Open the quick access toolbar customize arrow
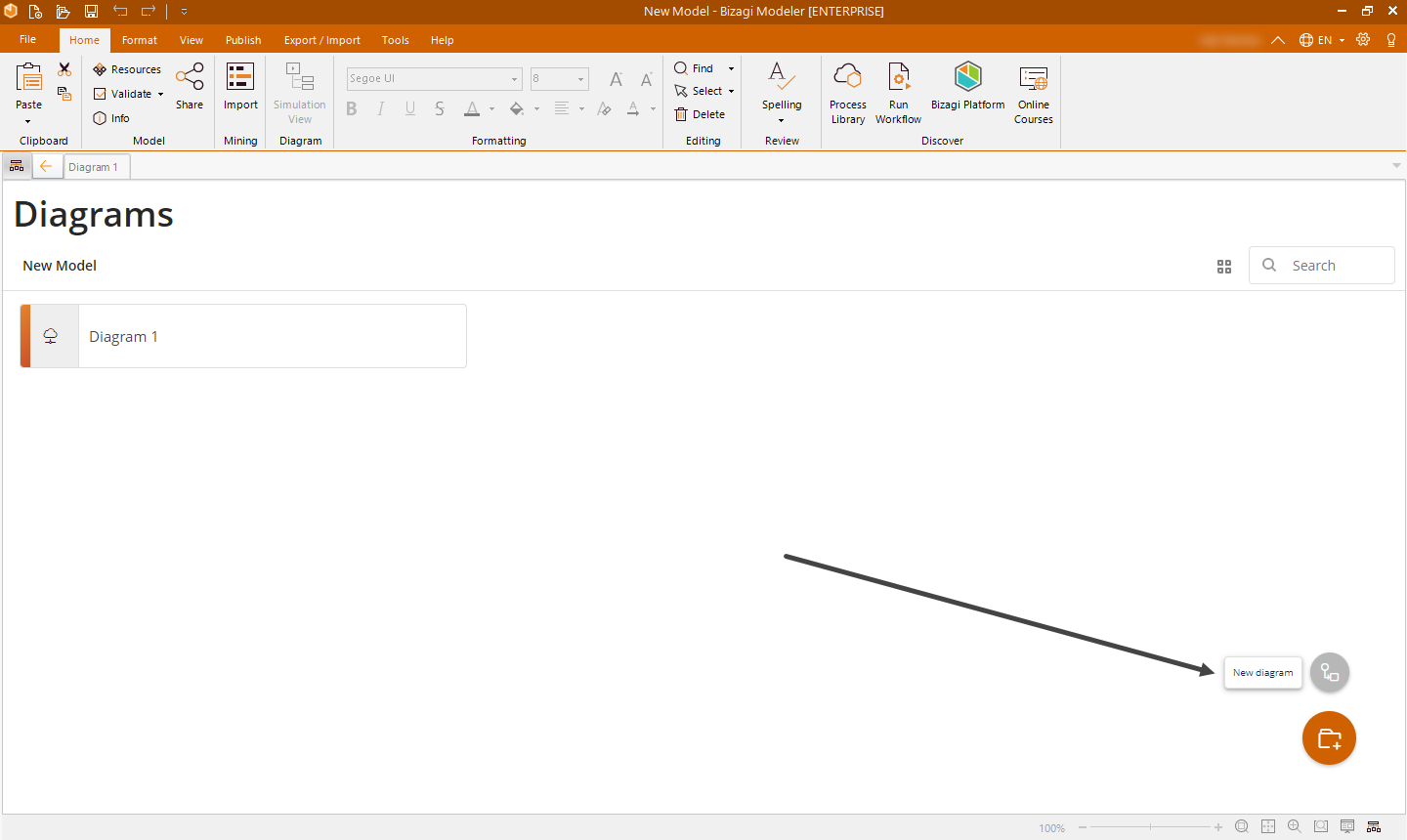The width and height of the screenshot is (1407, 840). pyautogui.click(x=184, y=12)
